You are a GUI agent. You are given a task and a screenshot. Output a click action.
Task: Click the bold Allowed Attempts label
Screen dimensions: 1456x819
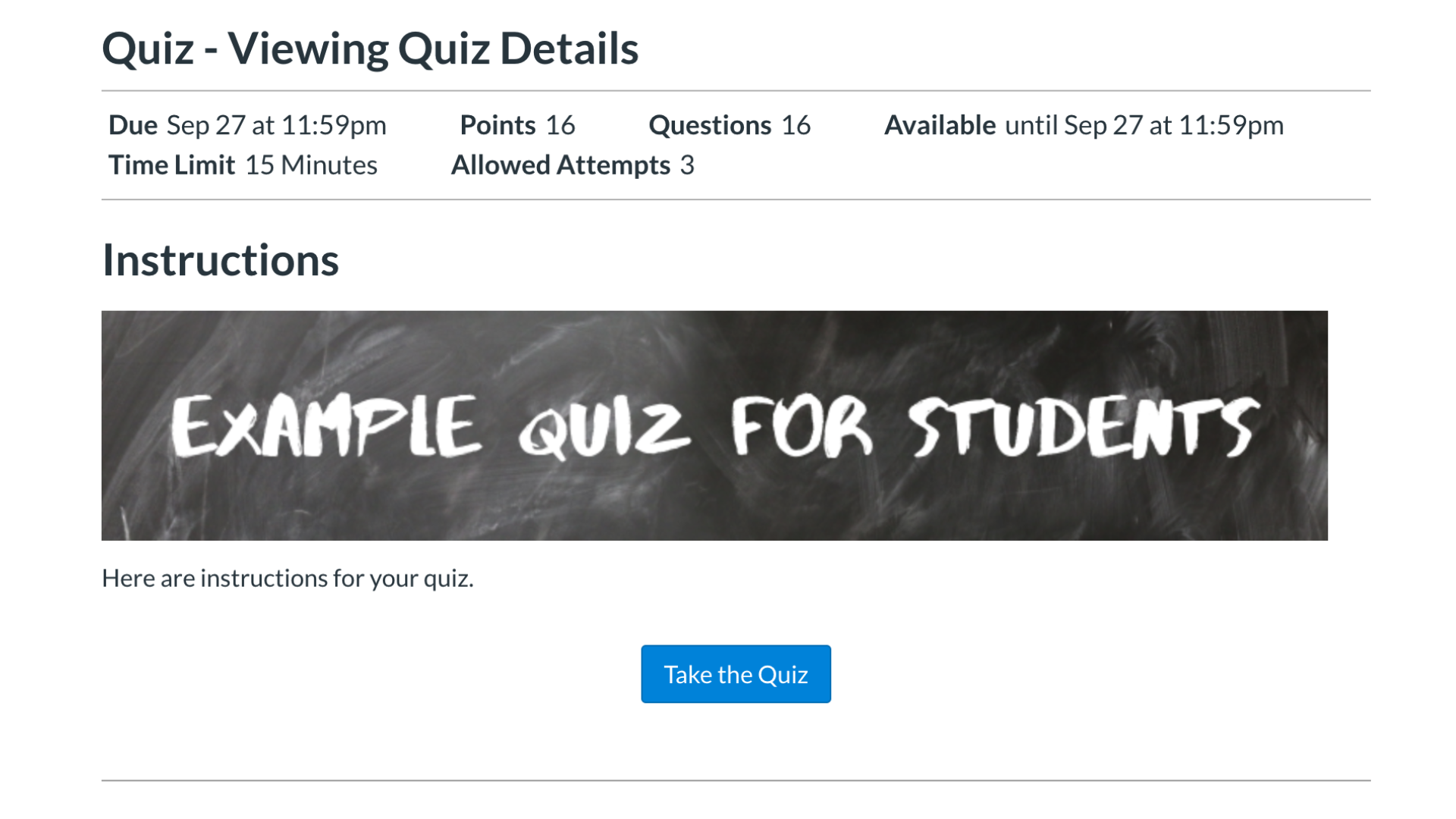coord(560,165)
